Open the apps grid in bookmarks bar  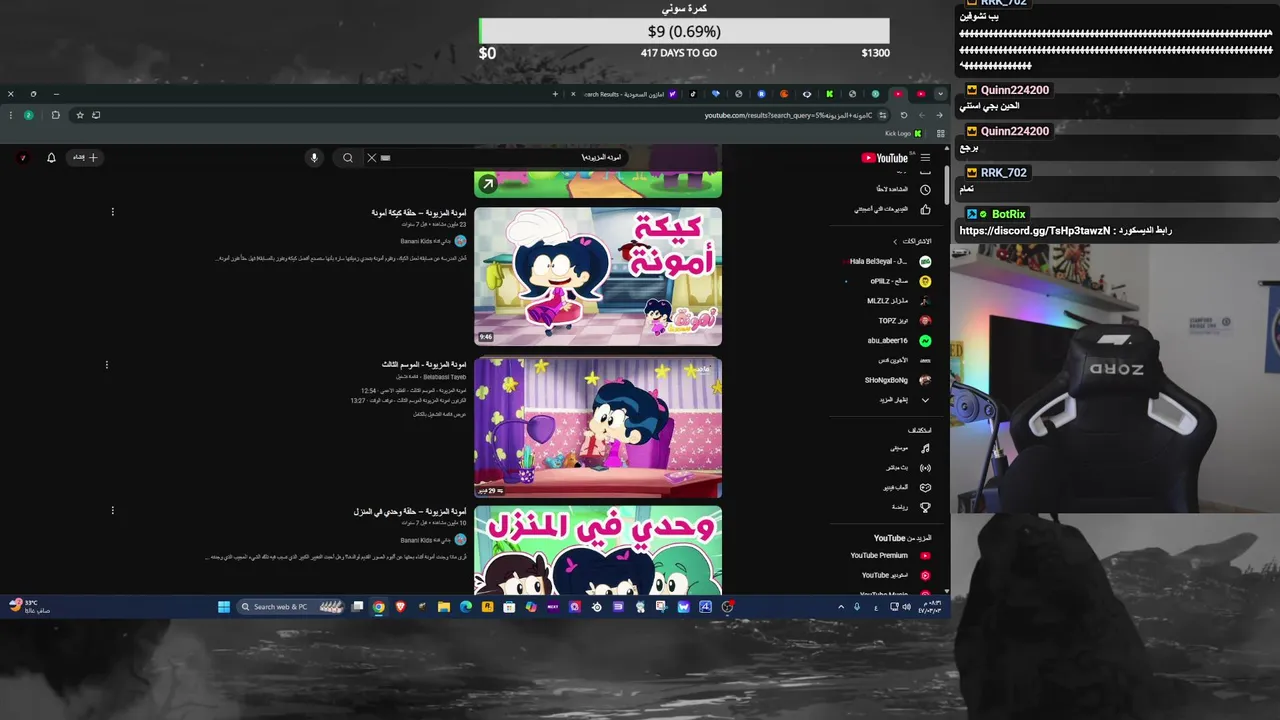point(940,133)
